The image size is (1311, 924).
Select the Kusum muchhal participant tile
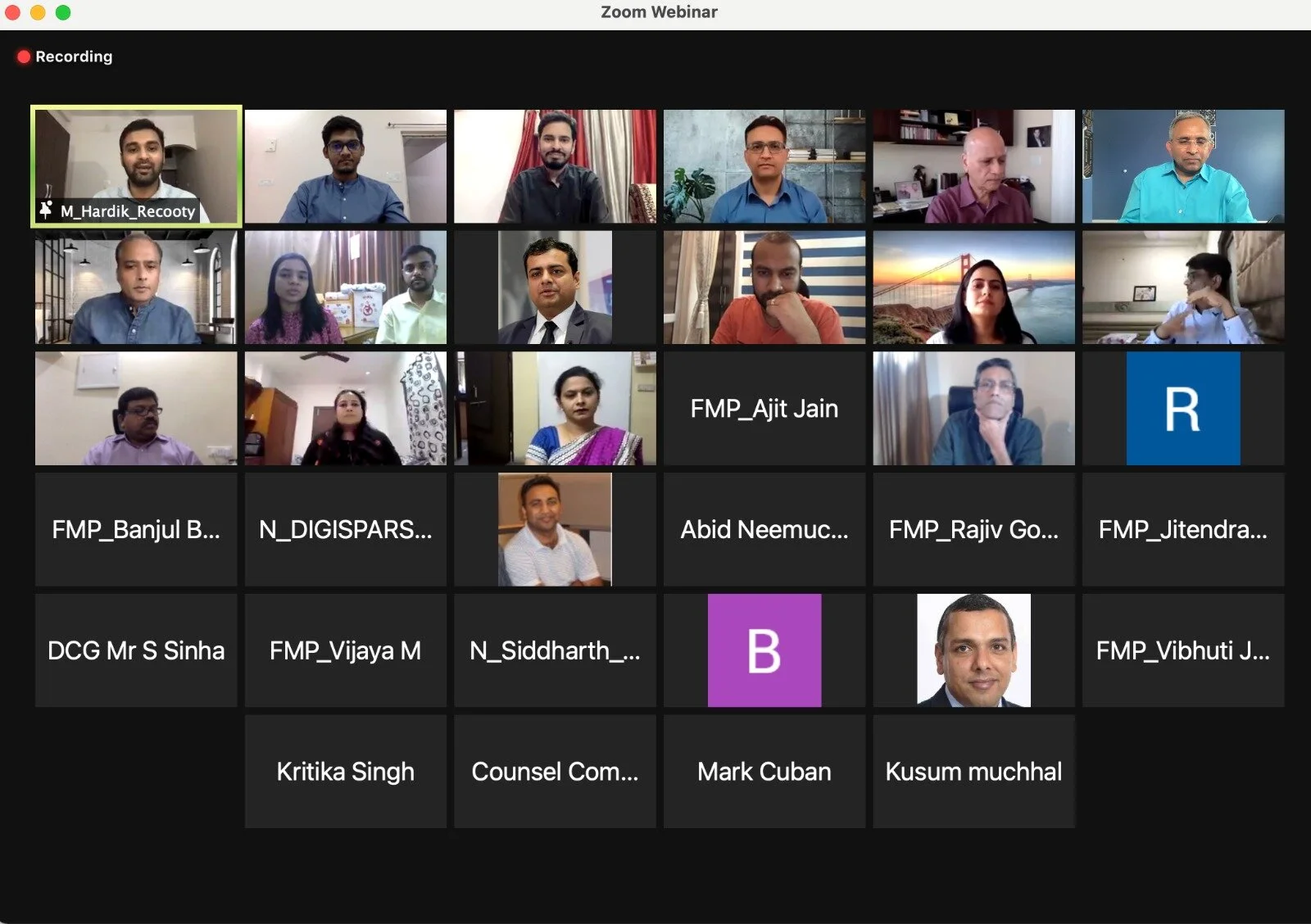[x=973, y=772]
